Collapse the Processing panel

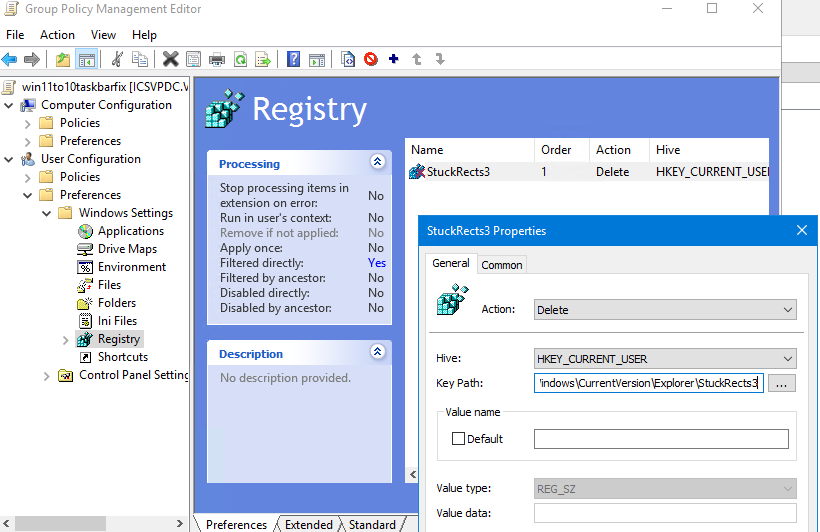tap(378, 162)
